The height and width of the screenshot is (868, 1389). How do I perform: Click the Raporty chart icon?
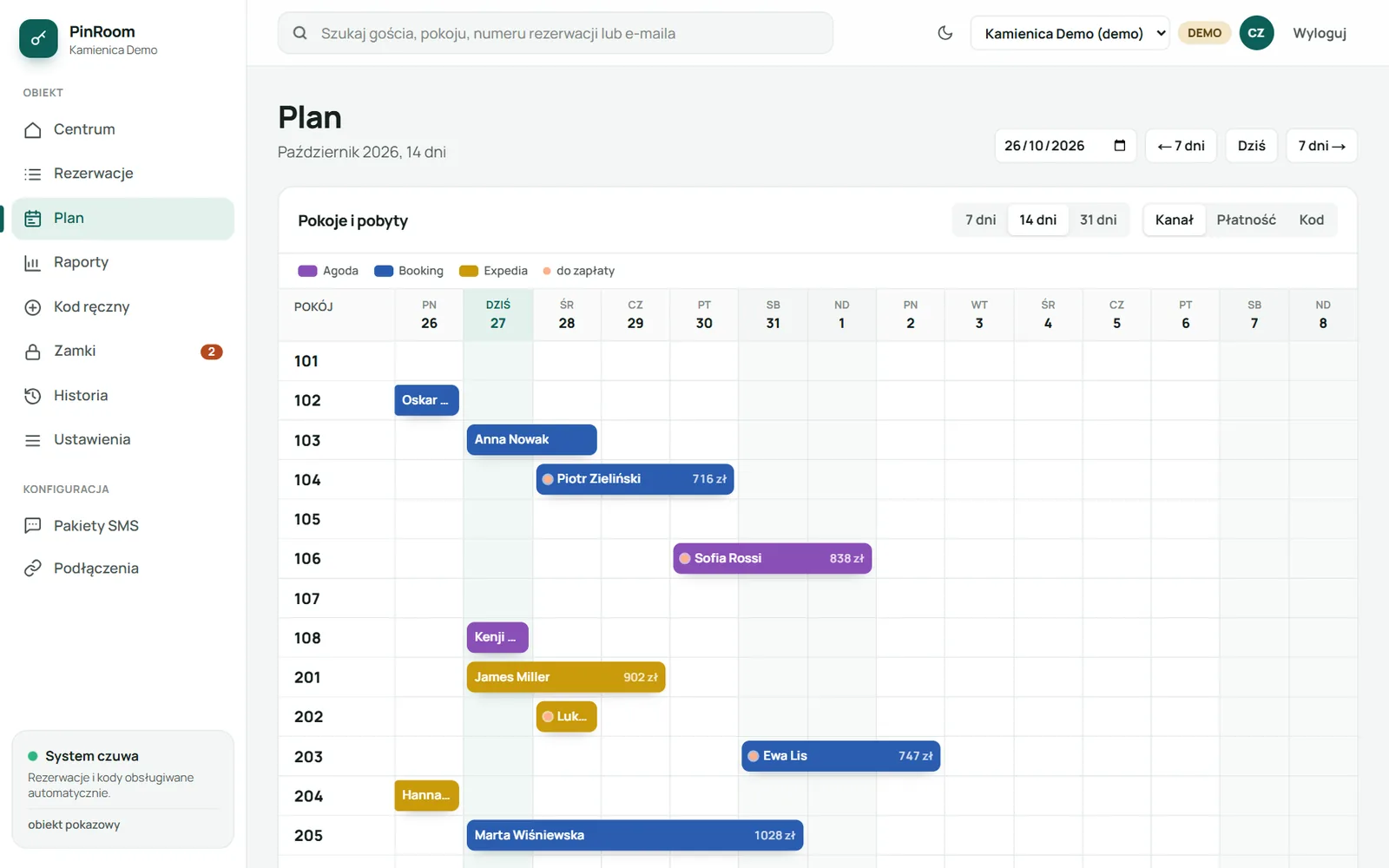pyautogui.click(x=33, y=263)
